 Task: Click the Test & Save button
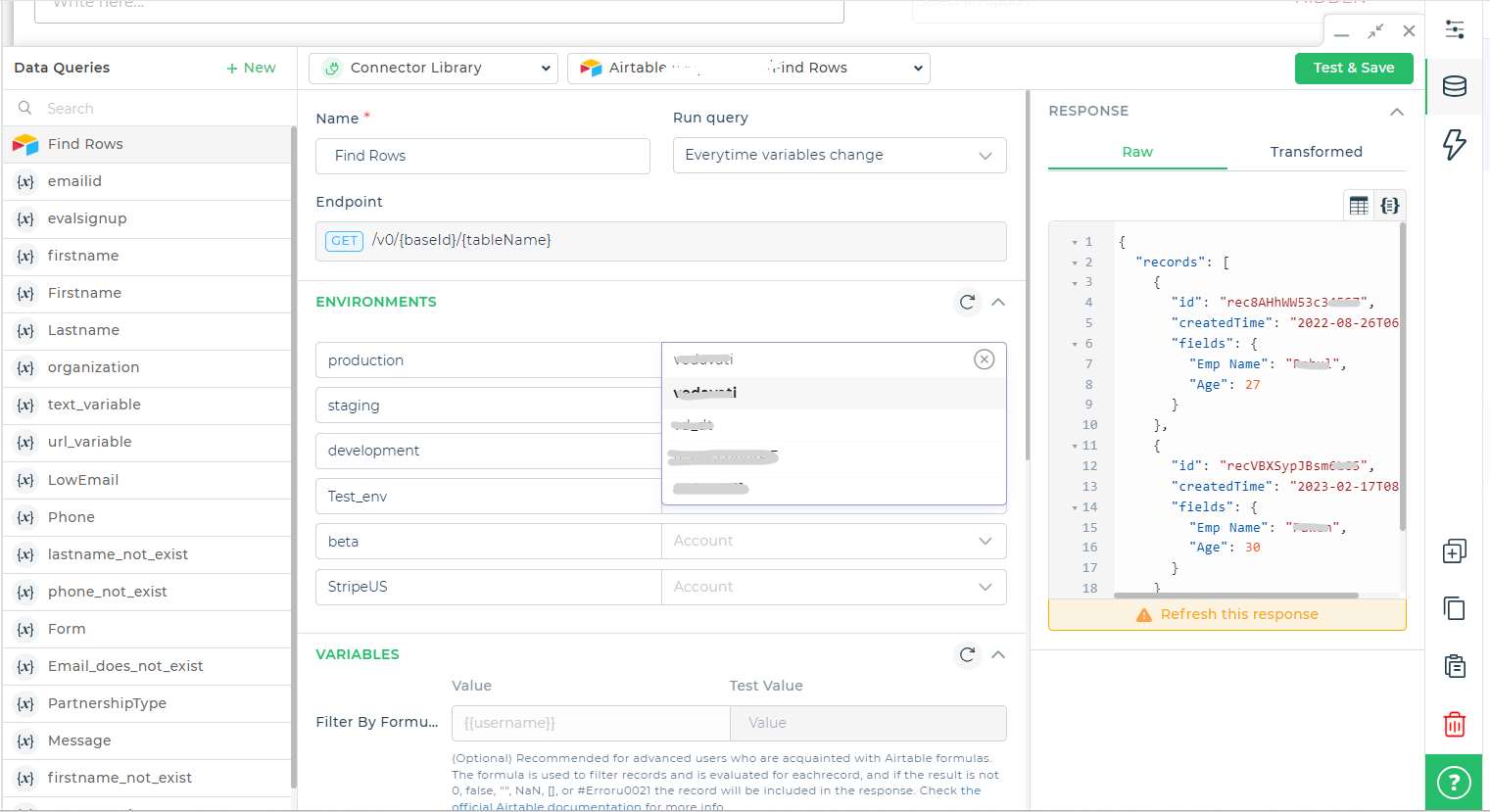[1354, 68]
